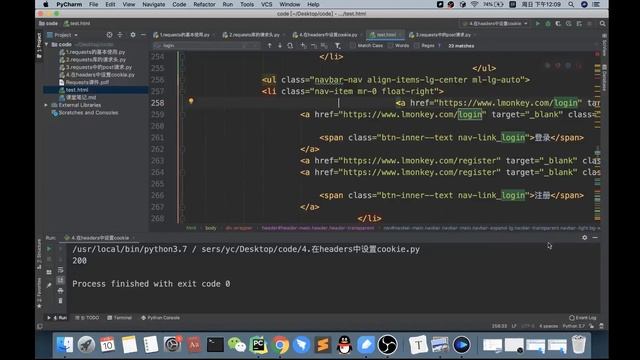640x360 pixels.
Task: Click yellow intention lightbulb on line 258
Action: (191, 101)
